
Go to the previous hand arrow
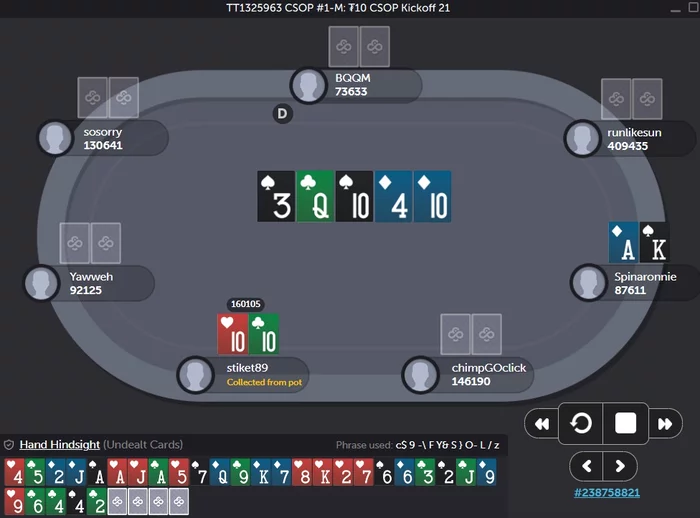coord(587,466)
